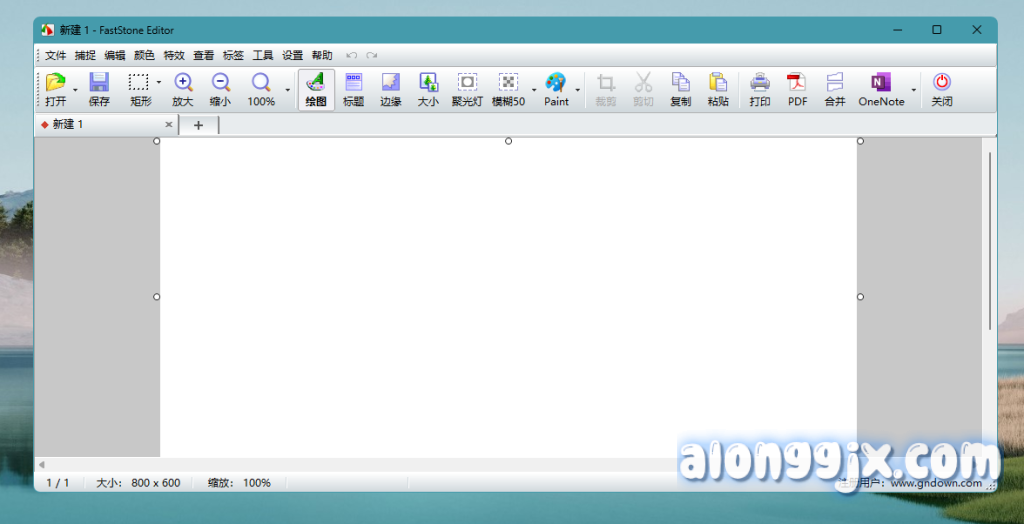Select the 放大 (Zoom In) magnifier tool
This screenshot has height=524, width=1024.
coord(183,89)
